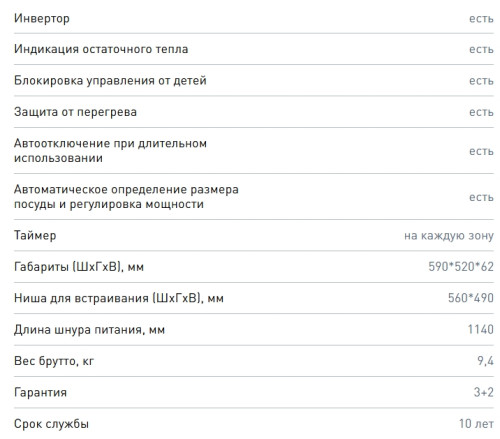
Task: Select the Защита от перегрева label
Action: click(x=75, y=112)
